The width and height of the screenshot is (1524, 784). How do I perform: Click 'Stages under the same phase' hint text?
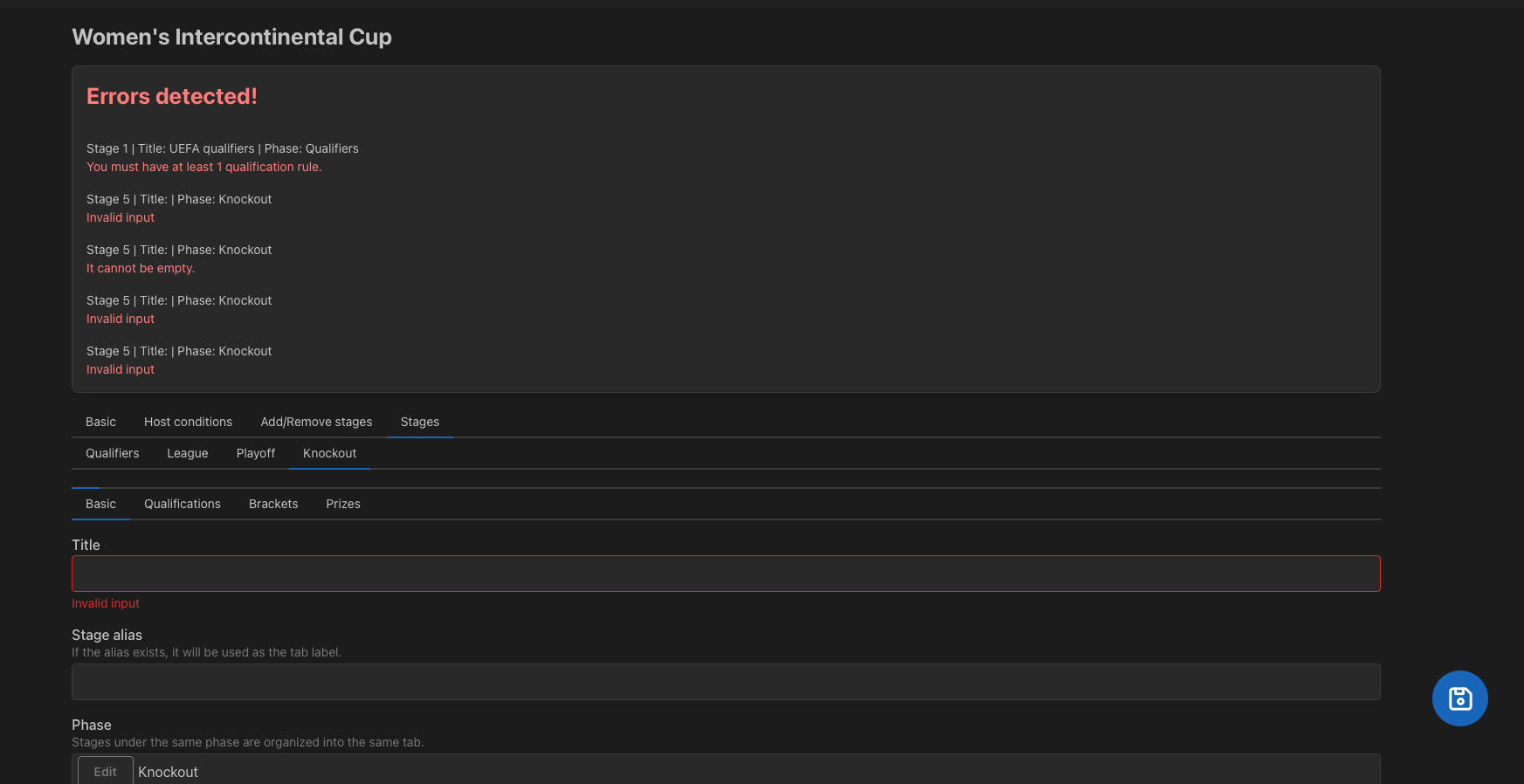pyautogui.click(x=247, y=742)
